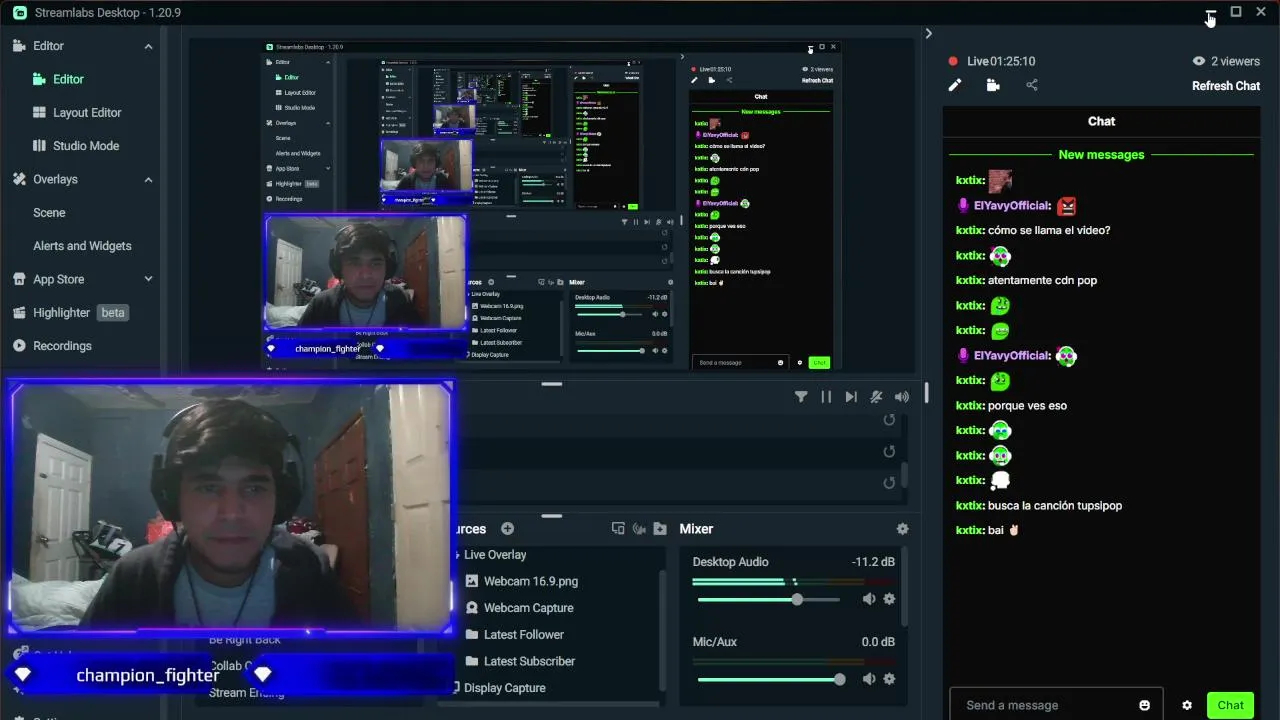Screen dimensions: 1280x720
Task: Click Refresh Chat
Action: coord(1226,86)
